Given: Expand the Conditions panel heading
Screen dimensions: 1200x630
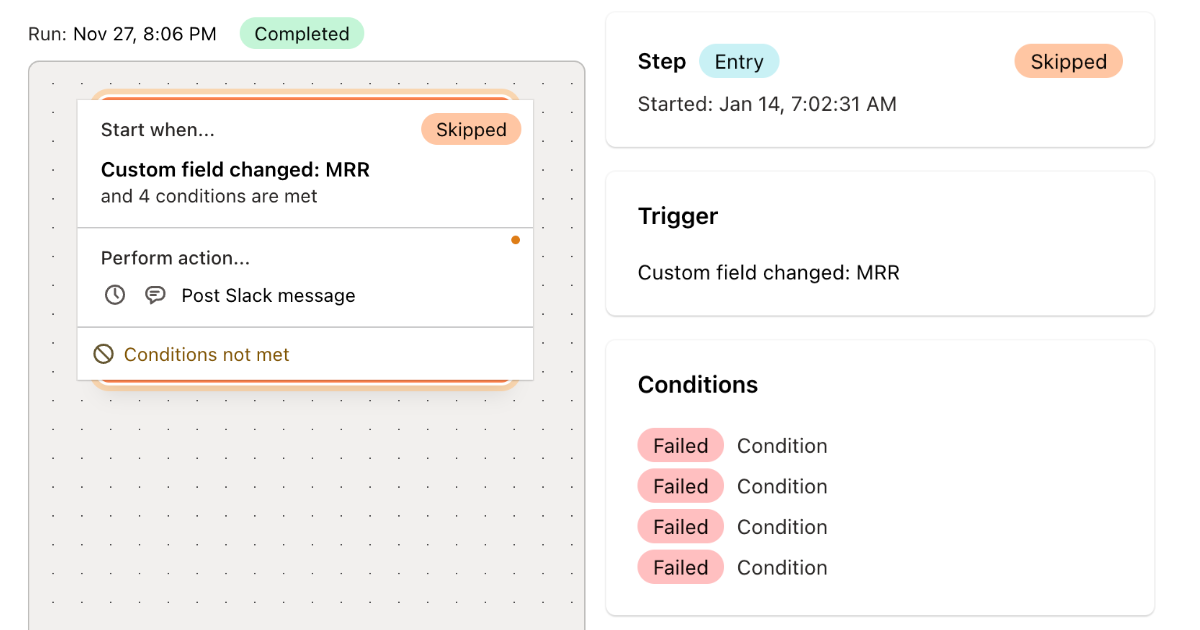Looking at the screenshot, I should pyautogui.click(x=698, y=385).
